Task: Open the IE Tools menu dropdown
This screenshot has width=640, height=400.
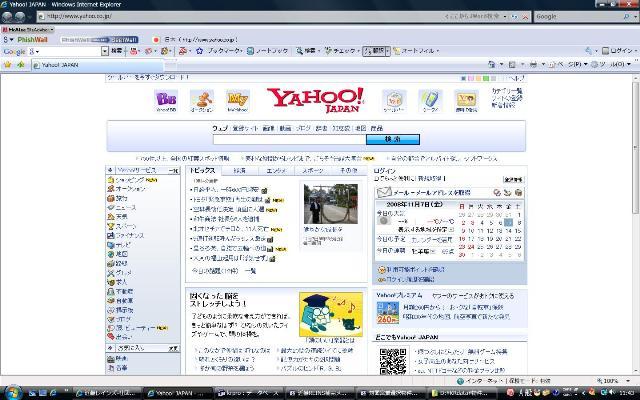Action: 629,64
